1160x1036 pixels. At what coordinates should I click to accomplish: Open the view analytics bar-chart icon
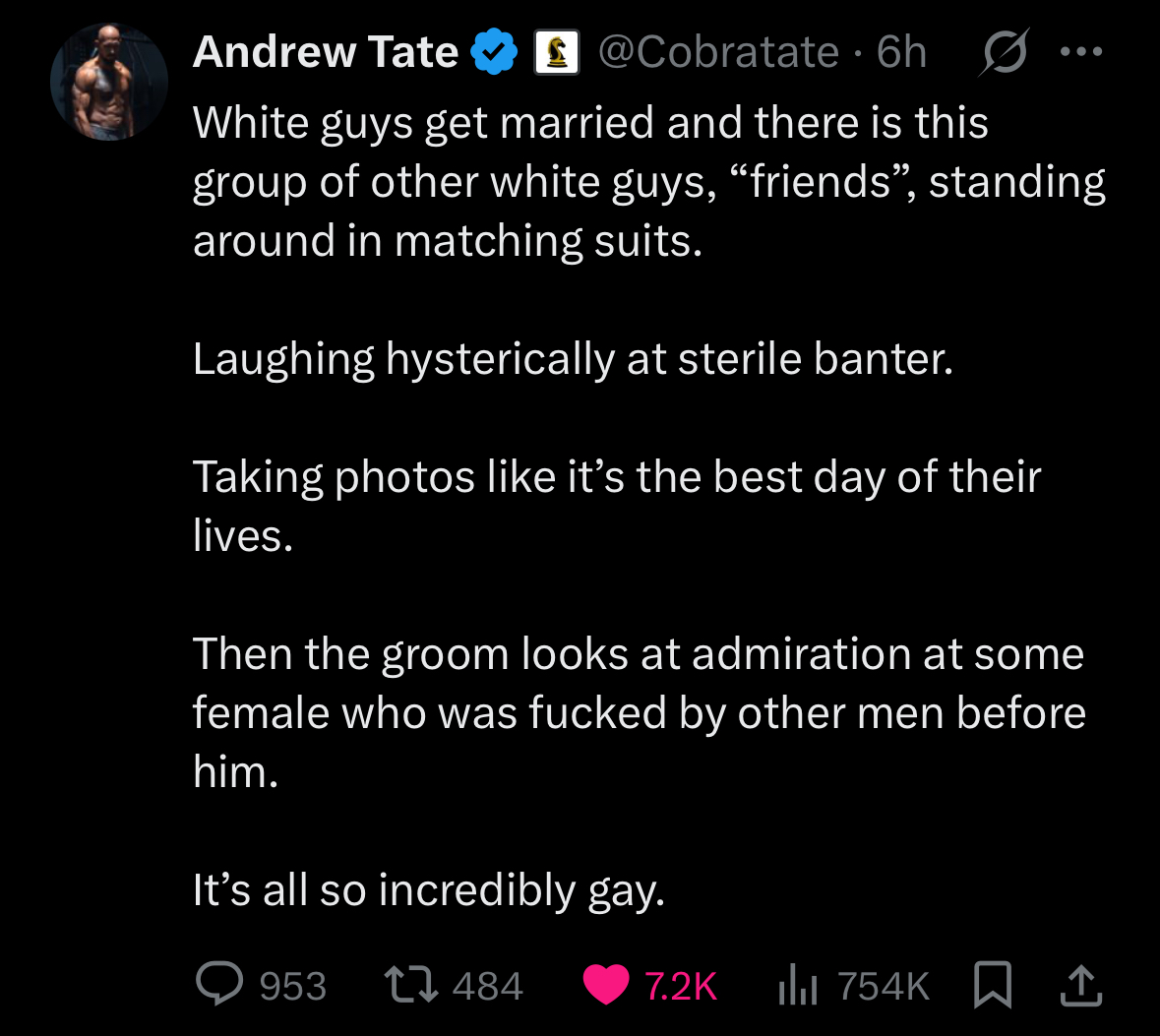[798, 984]
